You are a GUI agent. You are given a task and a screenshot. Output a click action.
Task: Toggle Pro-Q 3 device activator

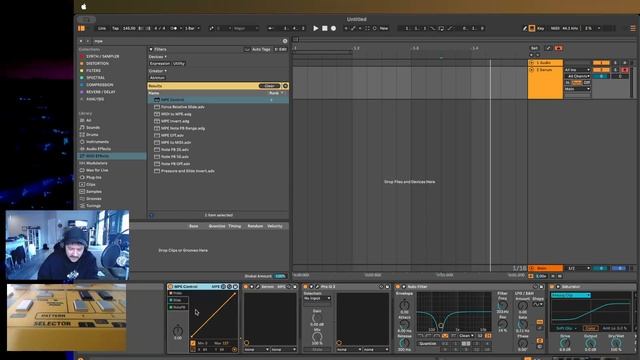point(305,287)
